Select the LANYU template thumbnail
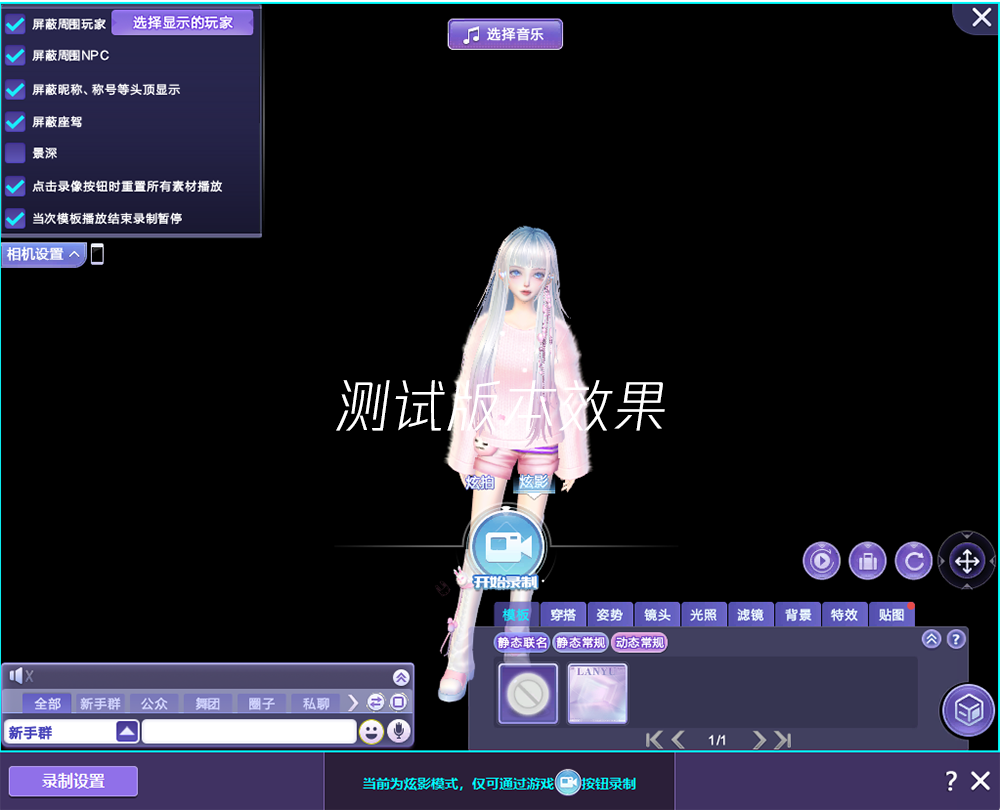Image resolution: width=1000 pixels, height=810 pixels. pos(597,693)
